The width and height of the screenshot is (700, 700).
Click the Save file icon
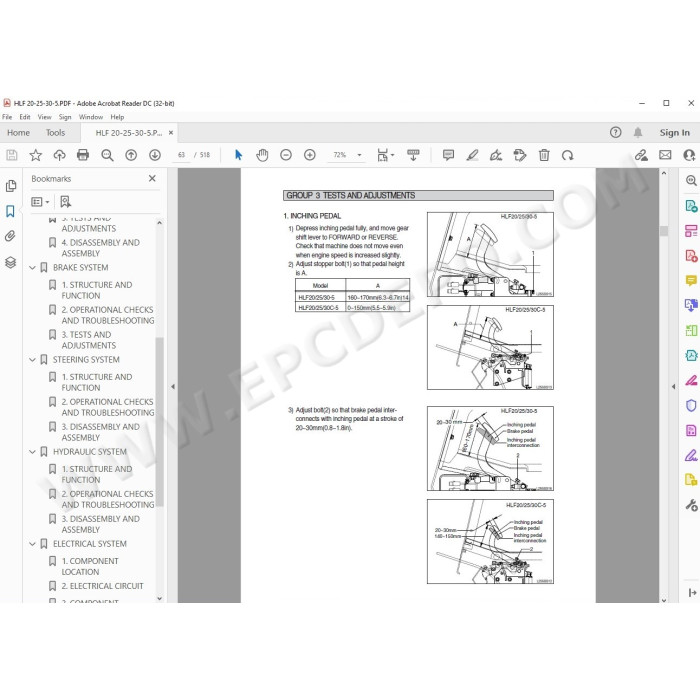tap(12, 155)
